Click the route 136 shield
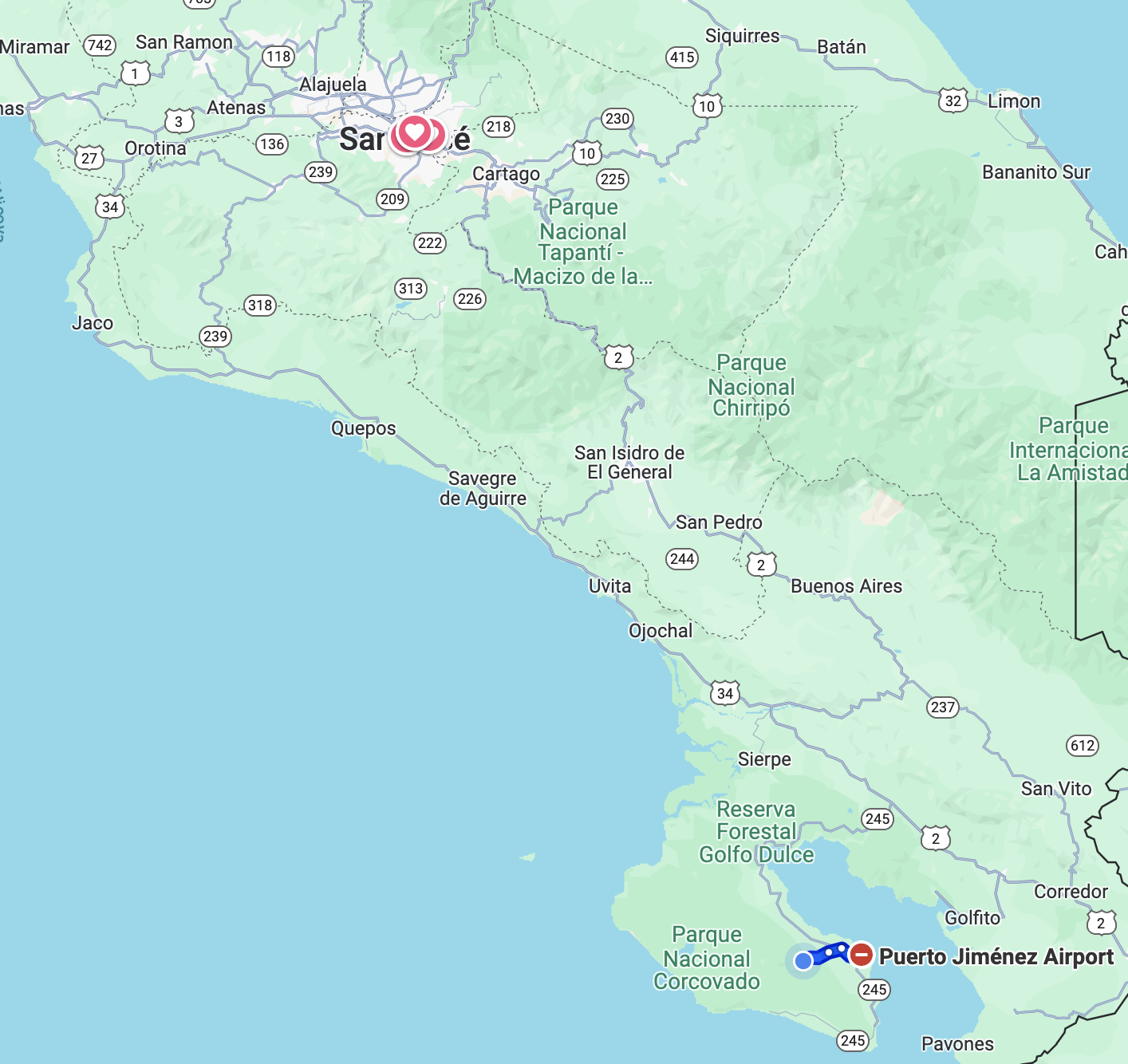1128x1064 pixels. pos(272,144)
